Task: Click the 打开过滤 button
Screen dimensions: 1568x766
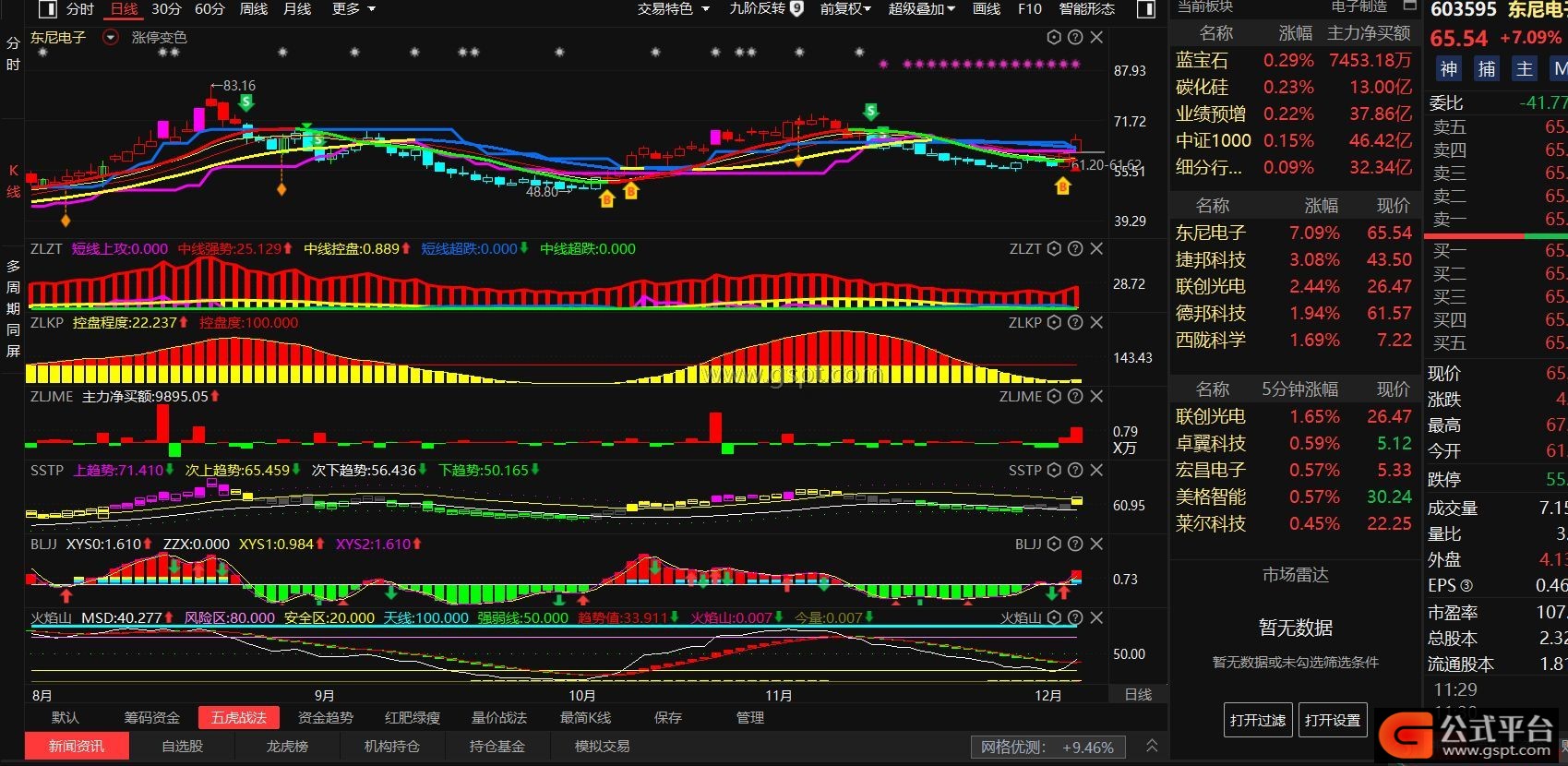Action: (x=1257, y=720)
